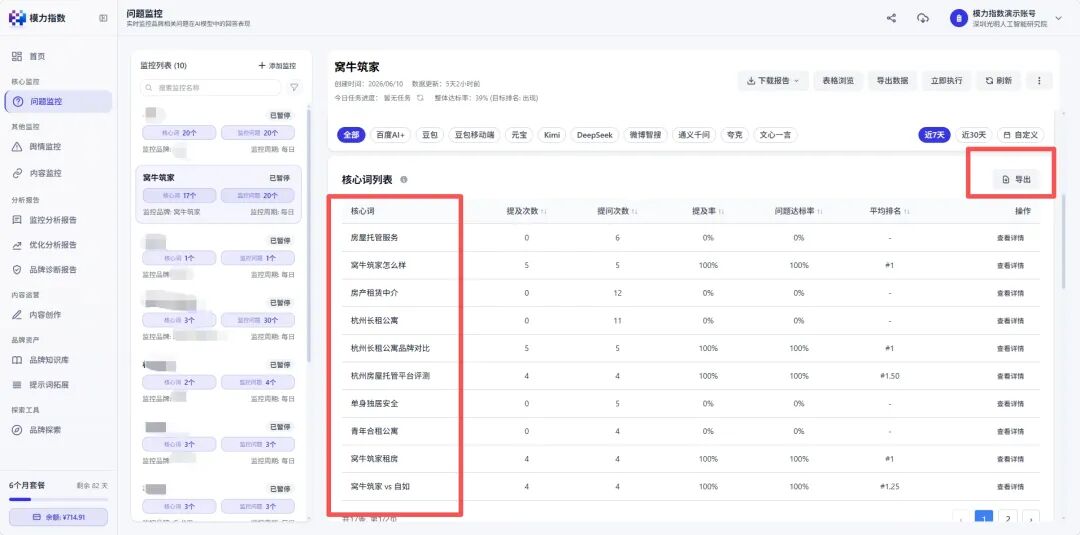Screen dimensions: 1080x535
Task: Select the 窝牛筑家 monitor card
Action: pos(218,194)
